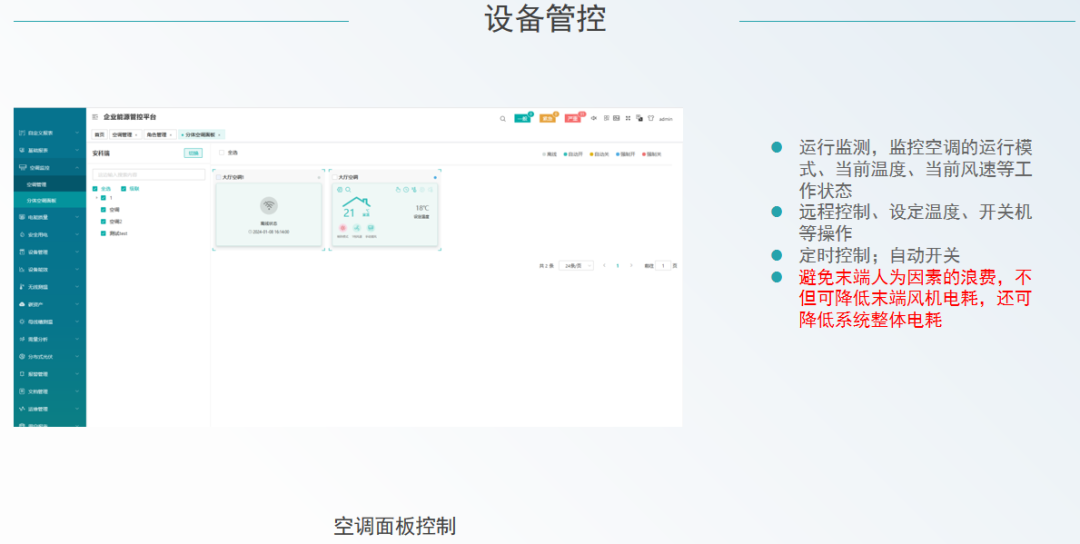Open the orange 紧急 alarm badge
This screenshot has height=544, width=1080.
coord(548,118)
